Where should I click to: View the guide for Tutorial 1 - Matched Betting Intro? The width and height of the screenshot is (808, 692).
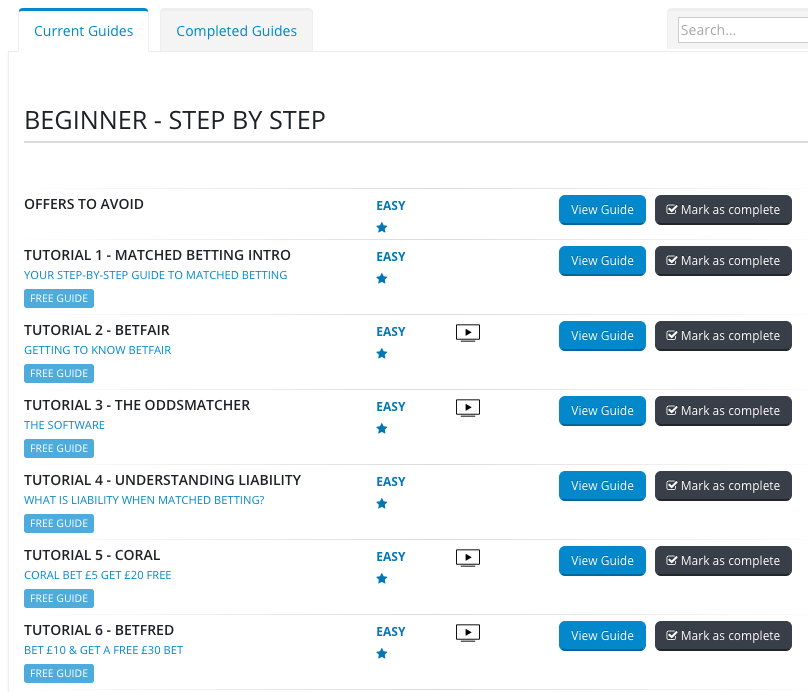(602, 261)
